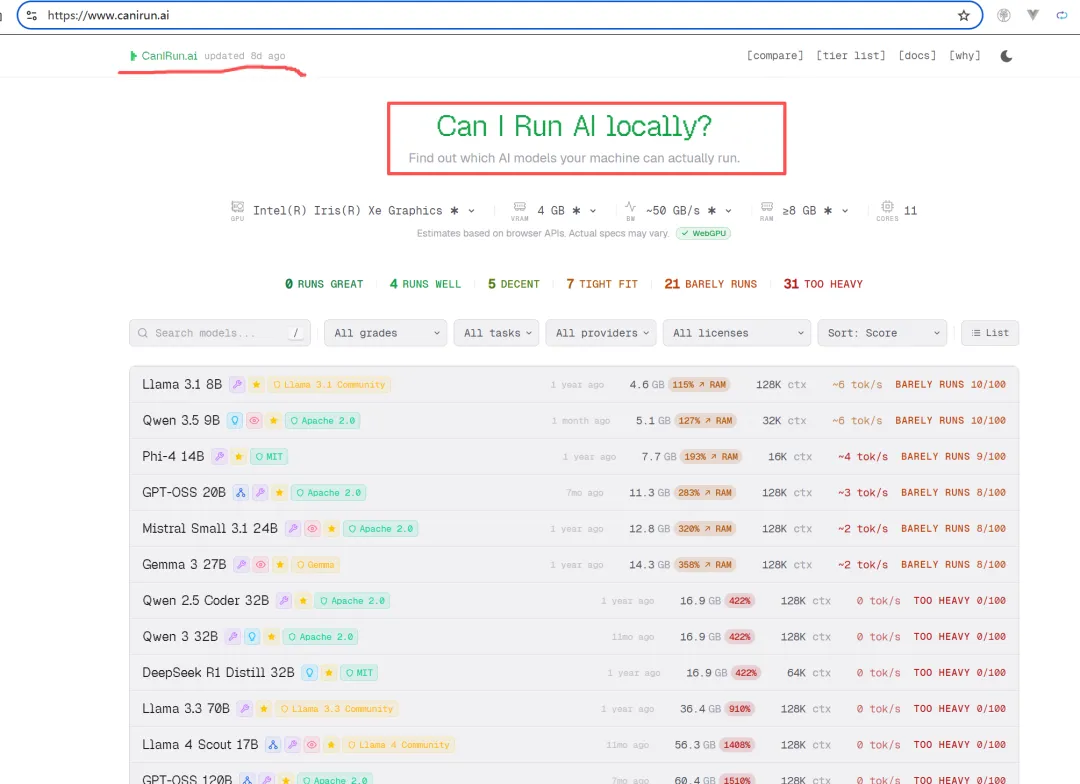Open the [compare] page
Screen dimensions: 1080x784
tap(775, 55)
